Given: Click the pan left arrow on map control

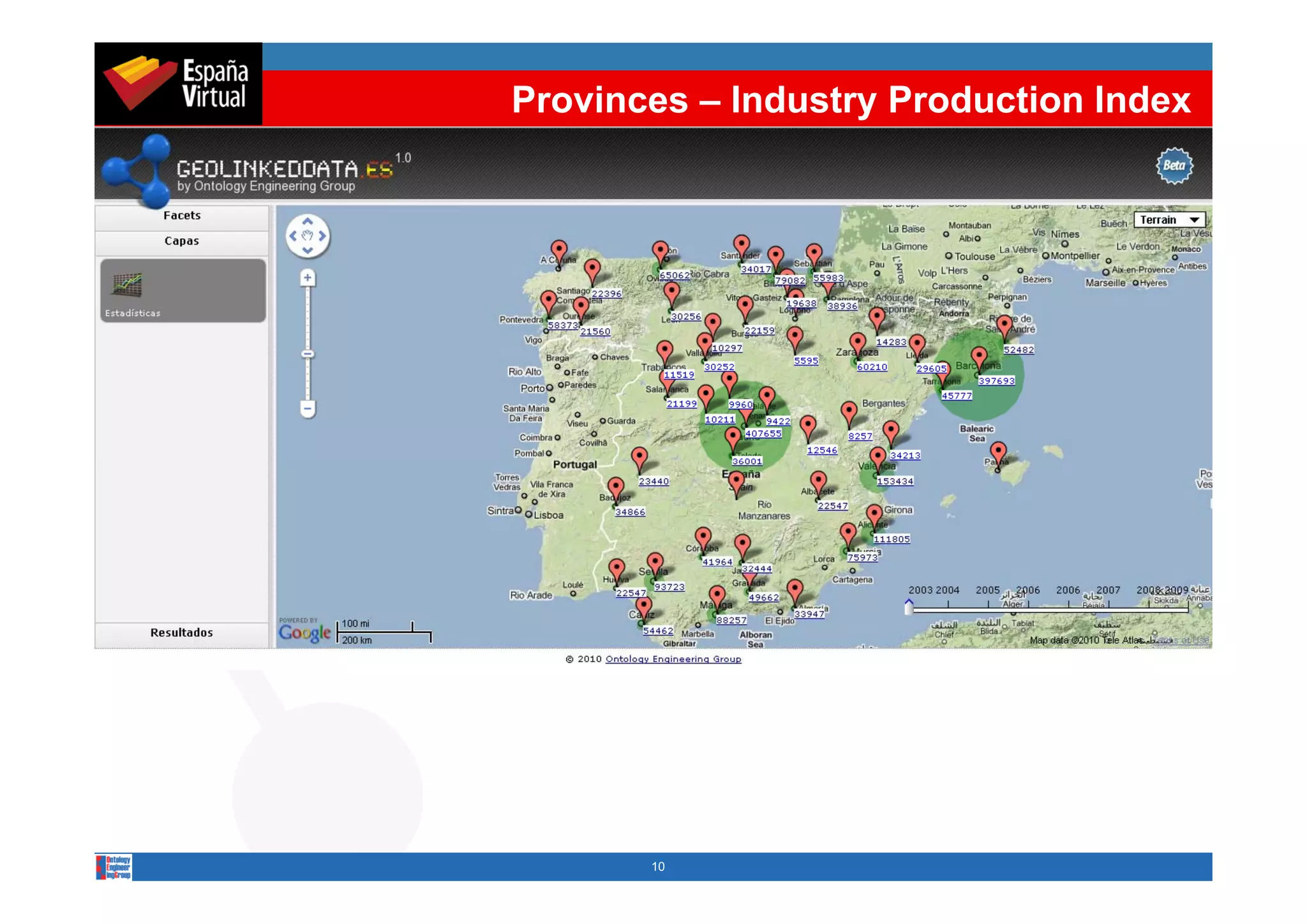Looking at the screenshot, I should click(x=293, y=236).
